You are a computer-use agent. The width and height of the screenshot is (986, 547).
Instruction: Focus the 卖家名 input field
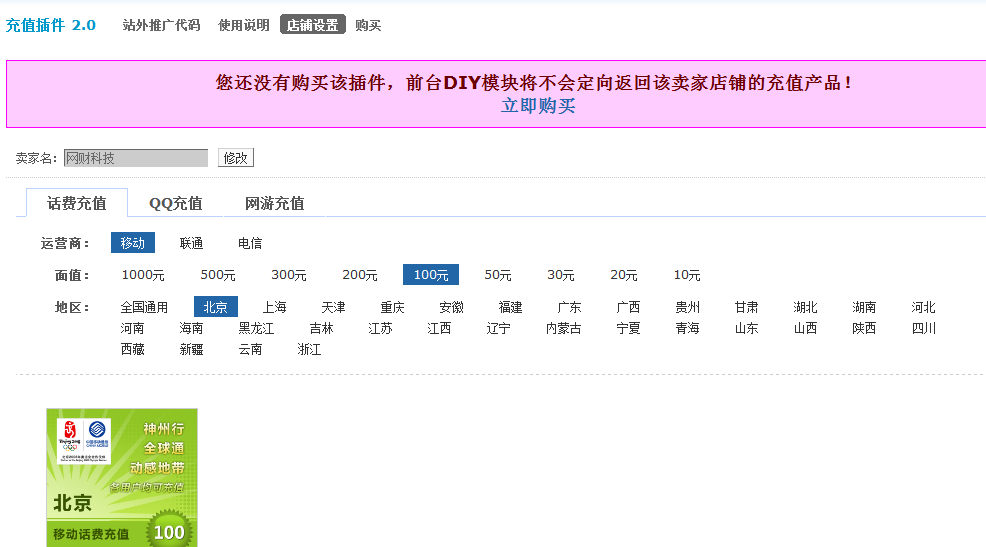pyautogui.click(x=136, y=158)
